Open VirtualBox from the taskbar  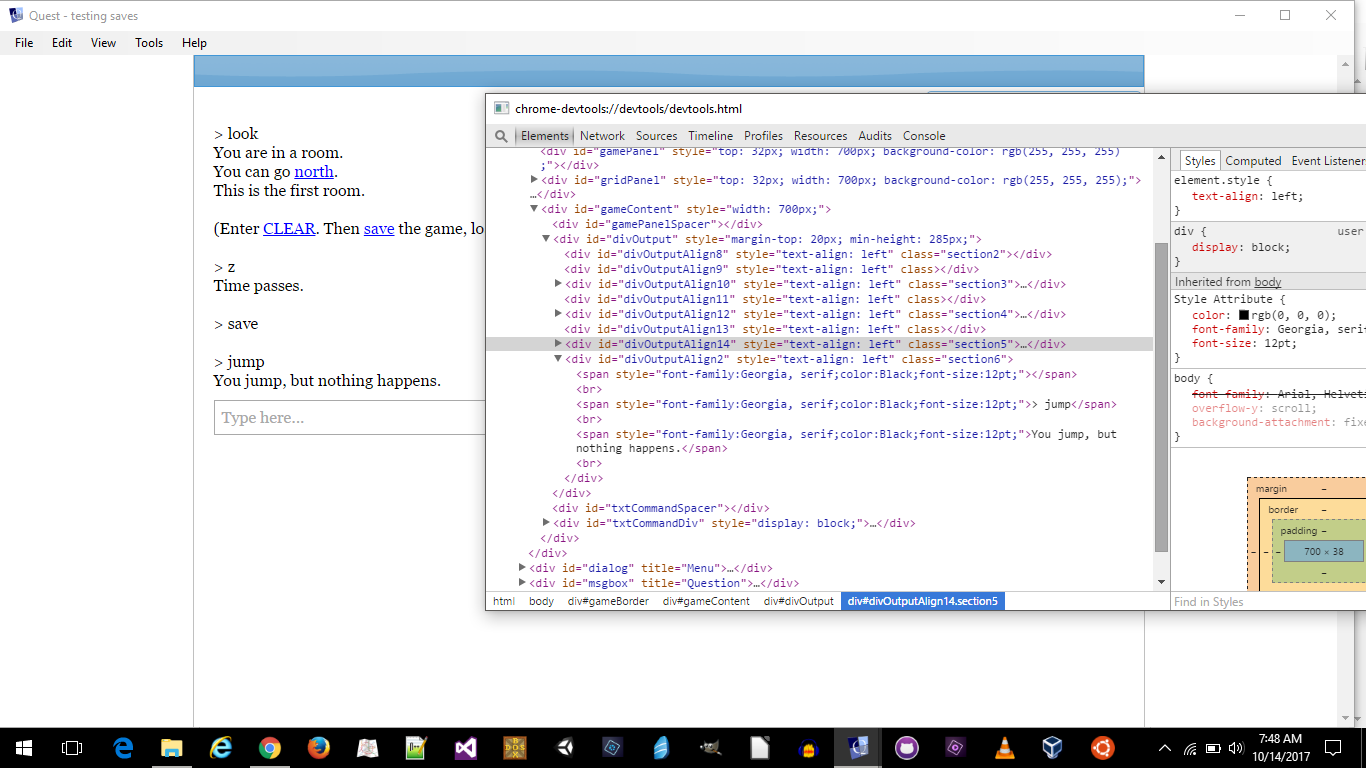click(1052, 748)
